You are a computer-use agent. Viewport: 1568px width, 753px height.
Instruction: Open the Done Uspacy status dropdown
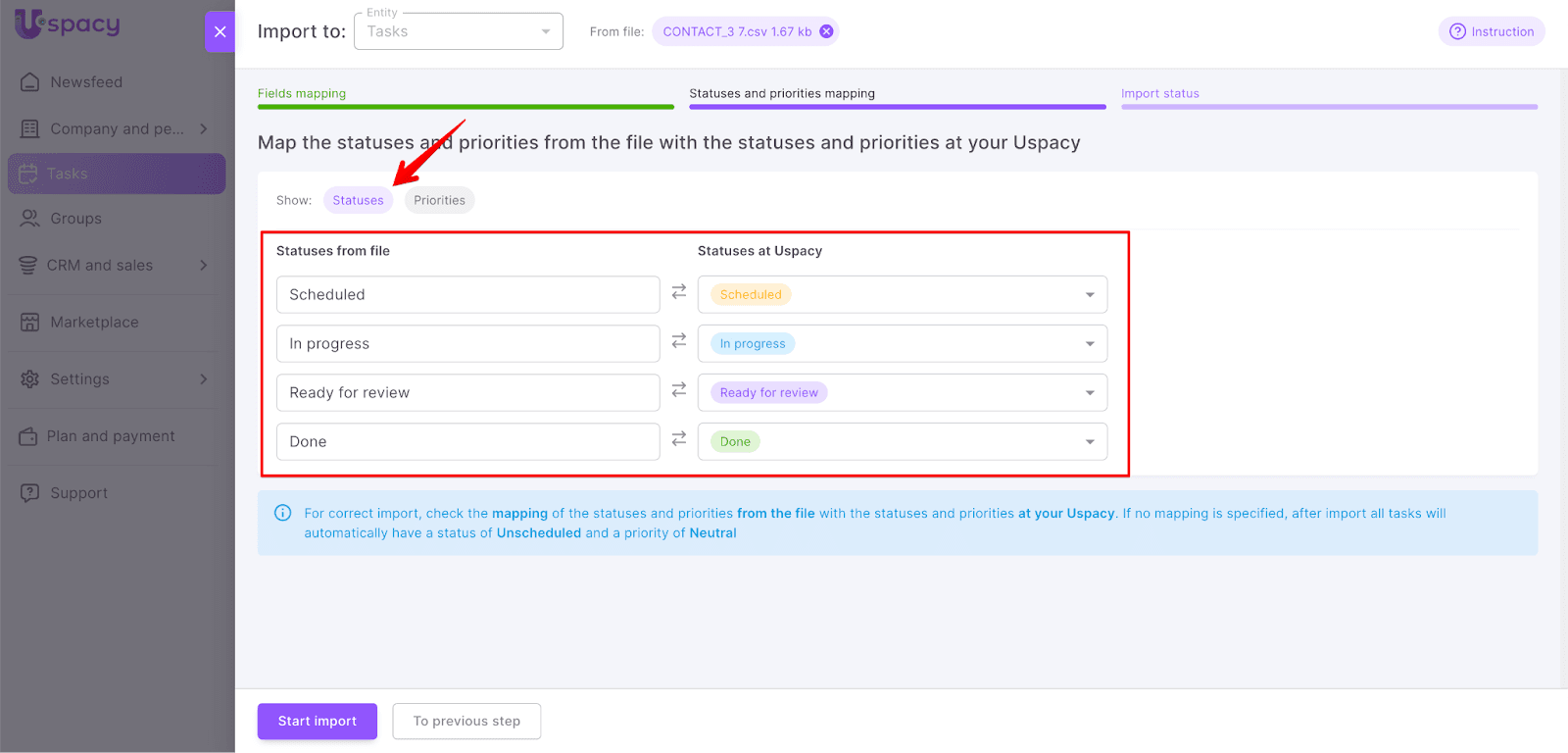1089,442
